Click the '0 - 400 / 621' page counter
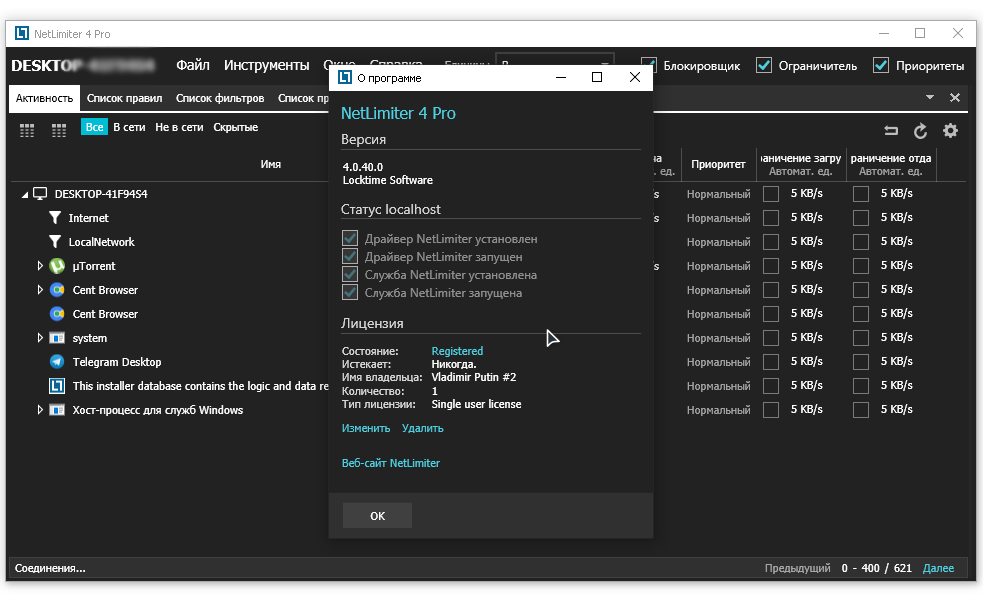 876,569
